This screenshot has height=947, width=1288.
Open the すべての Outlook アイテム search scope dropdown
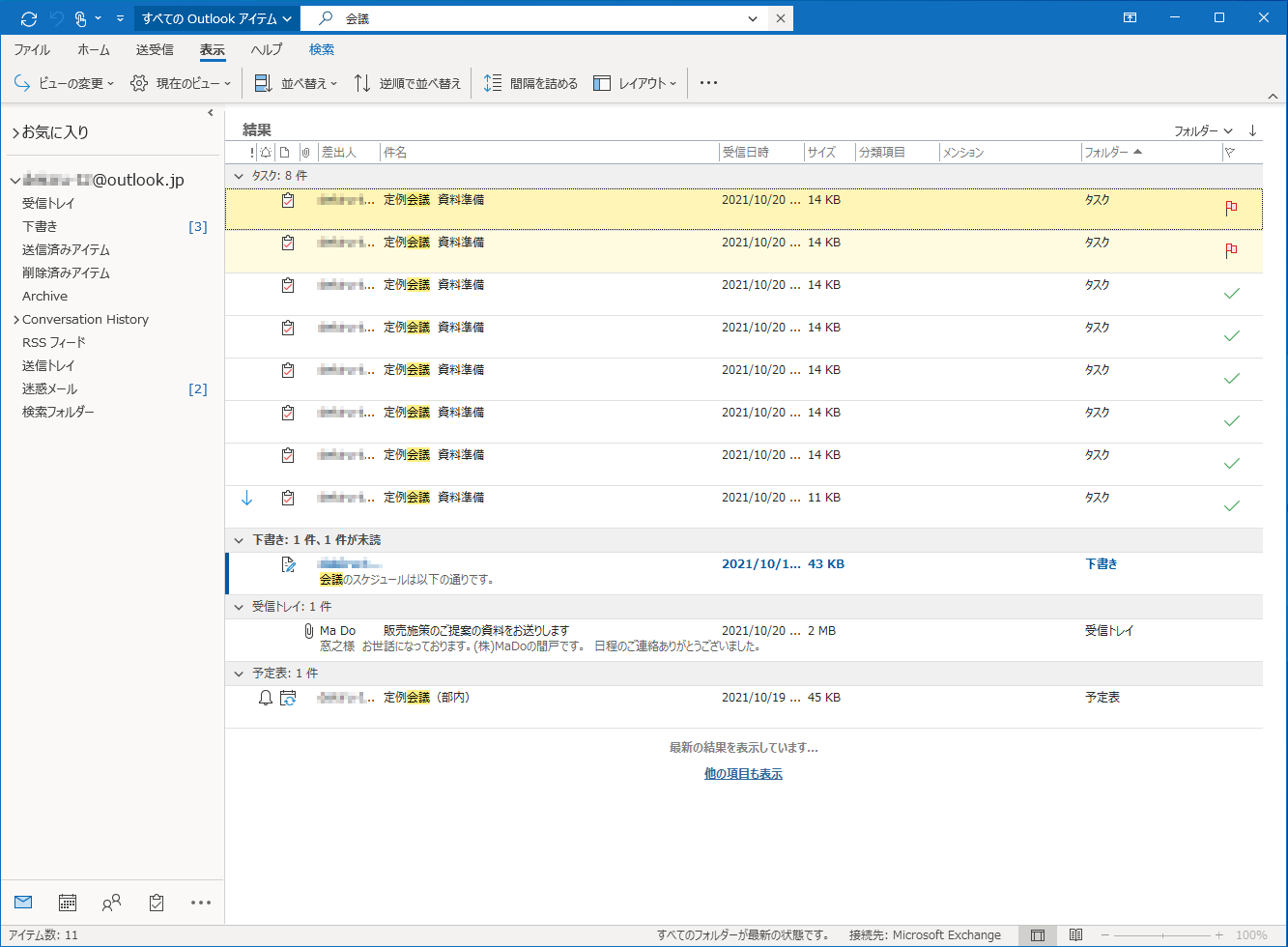coord(216,18)
